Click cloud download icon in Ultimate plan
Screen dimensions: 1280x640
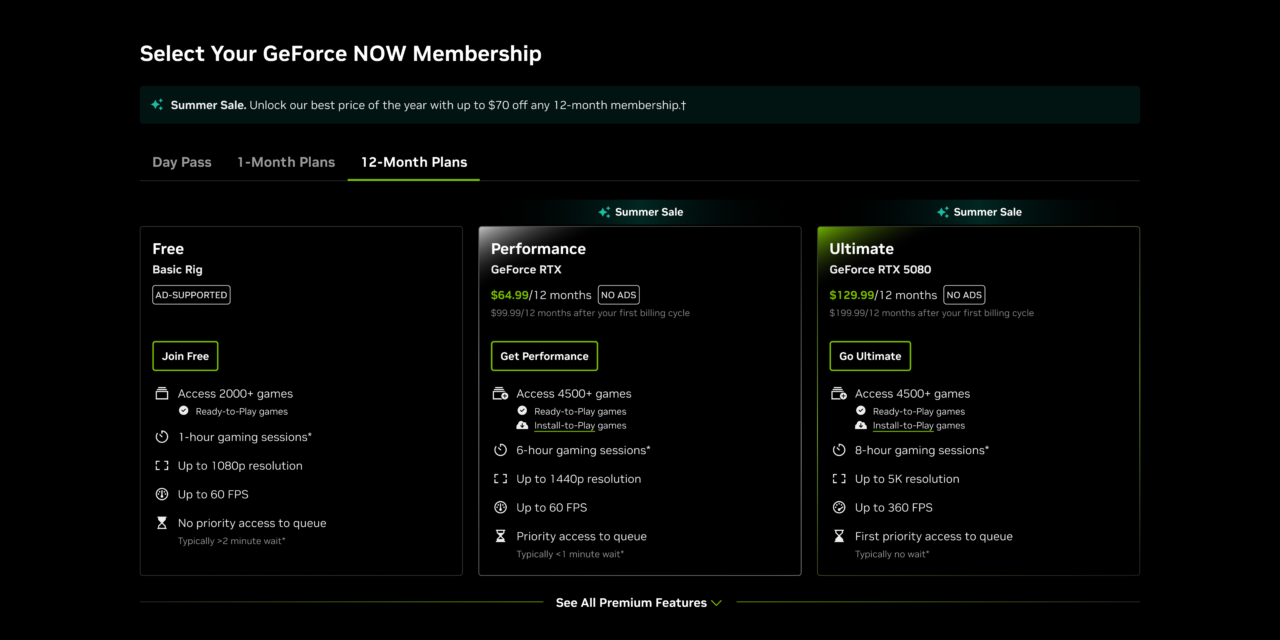(861, 426)
